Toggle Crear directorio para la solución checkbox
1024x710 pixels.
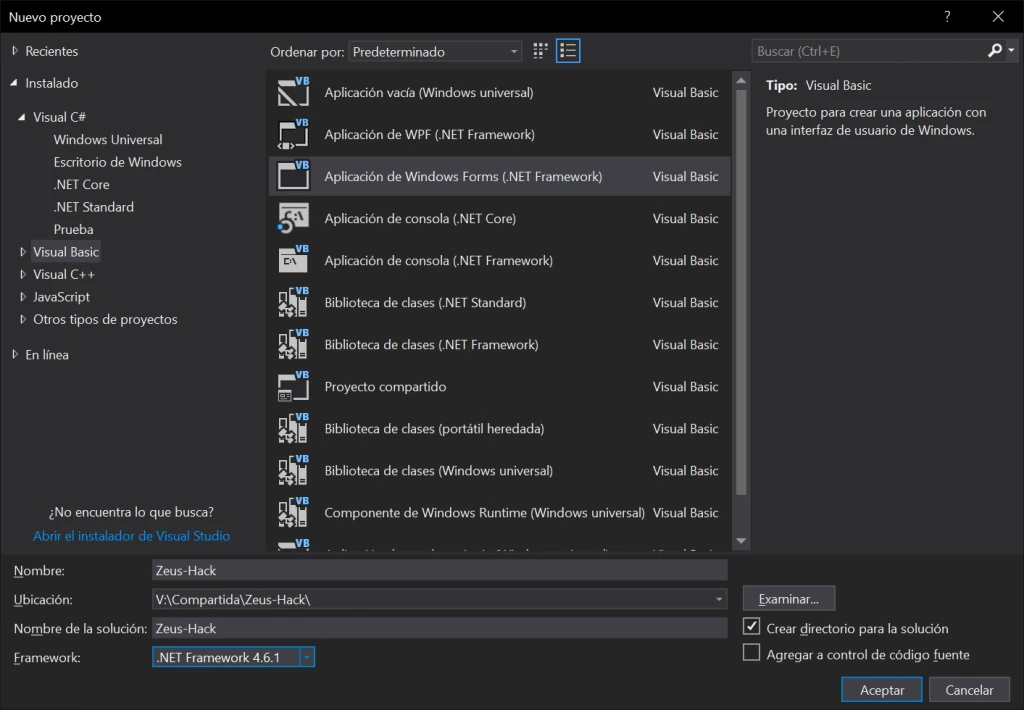(752, 626)
